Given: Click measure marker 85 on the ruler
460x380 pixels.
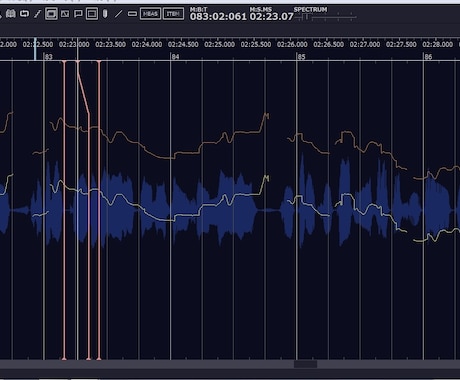Looking at the screenshot, I should coord(301,57).
